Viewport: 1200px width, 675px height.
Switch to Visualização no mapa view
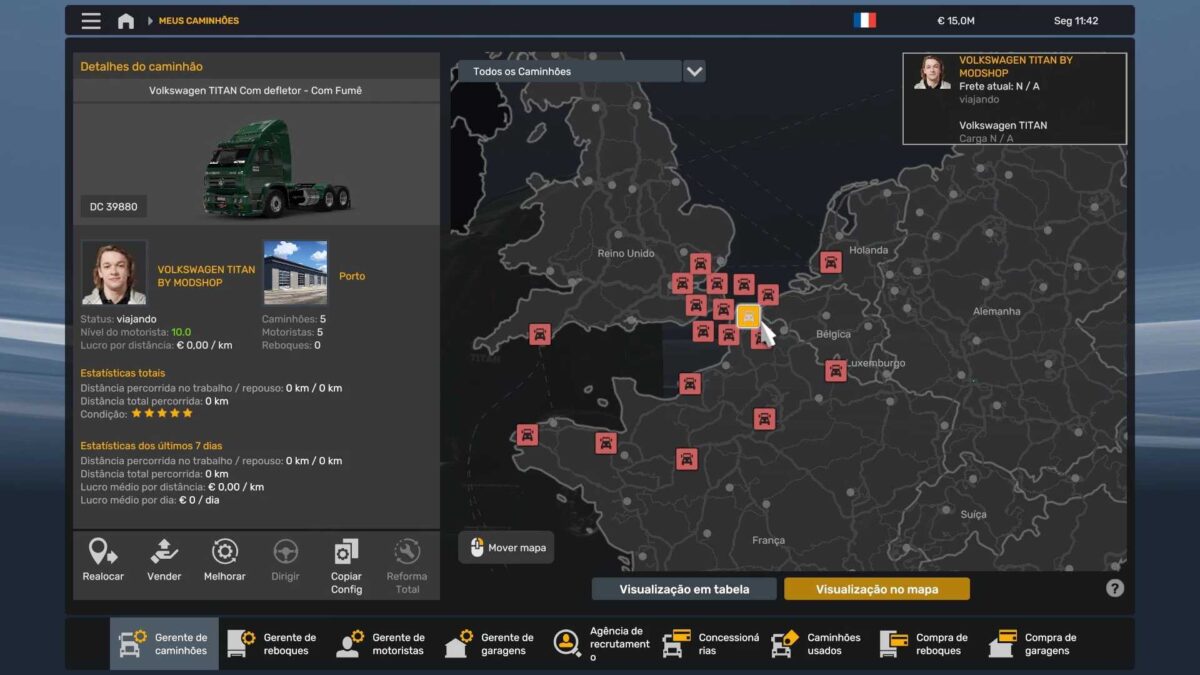[x=876, y=589]
